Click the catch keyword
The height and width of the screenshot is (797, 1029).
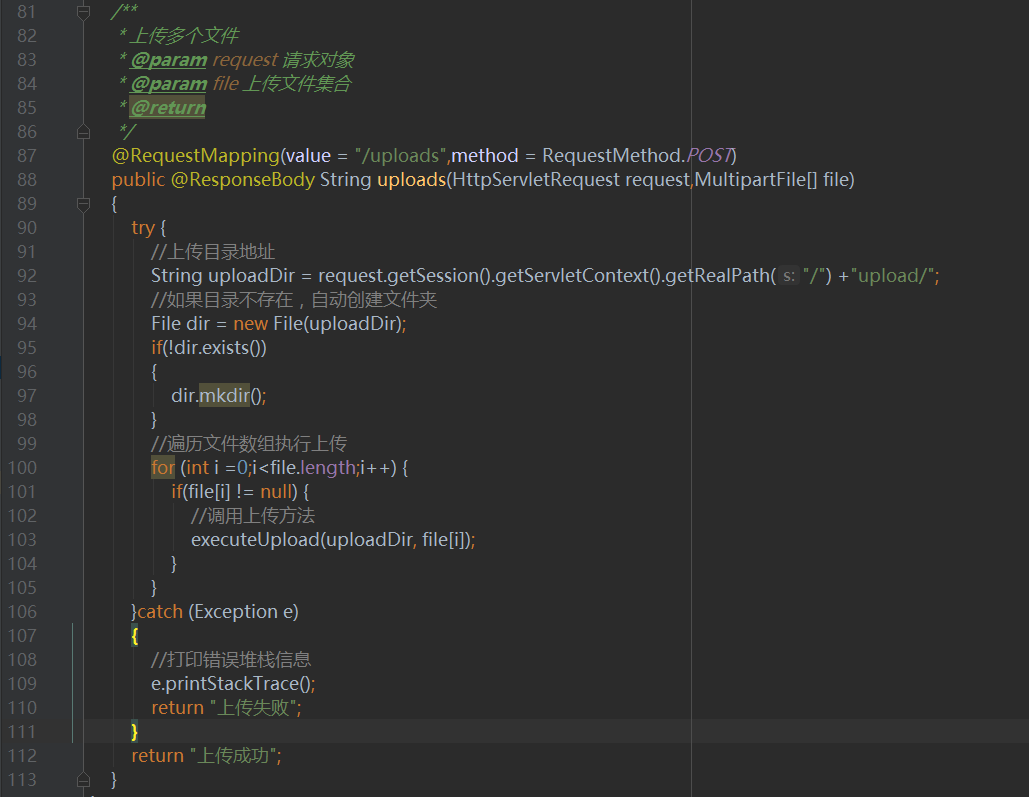tap(160, 612)
